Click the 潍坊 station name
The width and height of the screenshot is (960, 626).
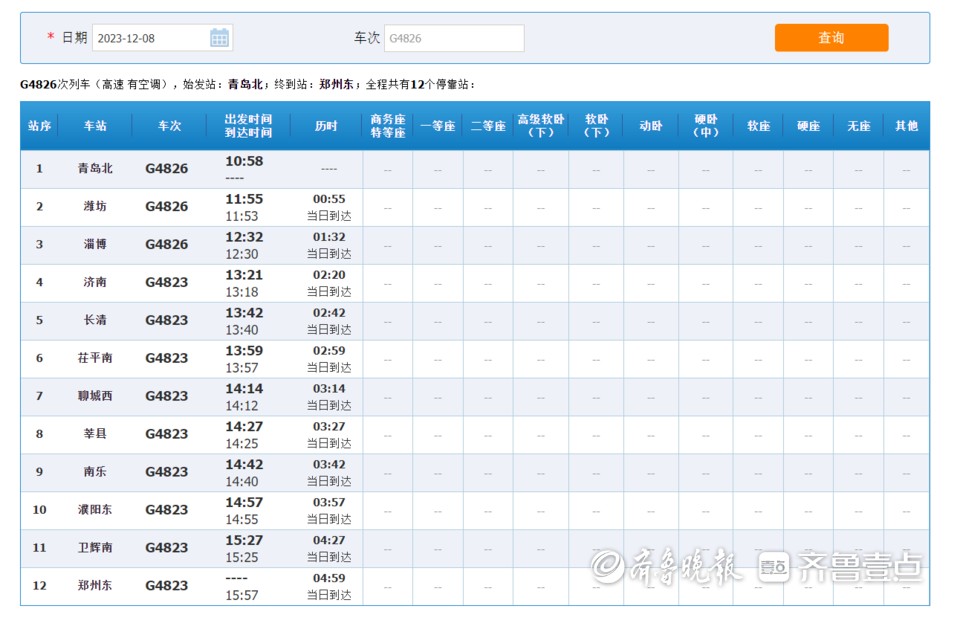[x=95, y=207]
